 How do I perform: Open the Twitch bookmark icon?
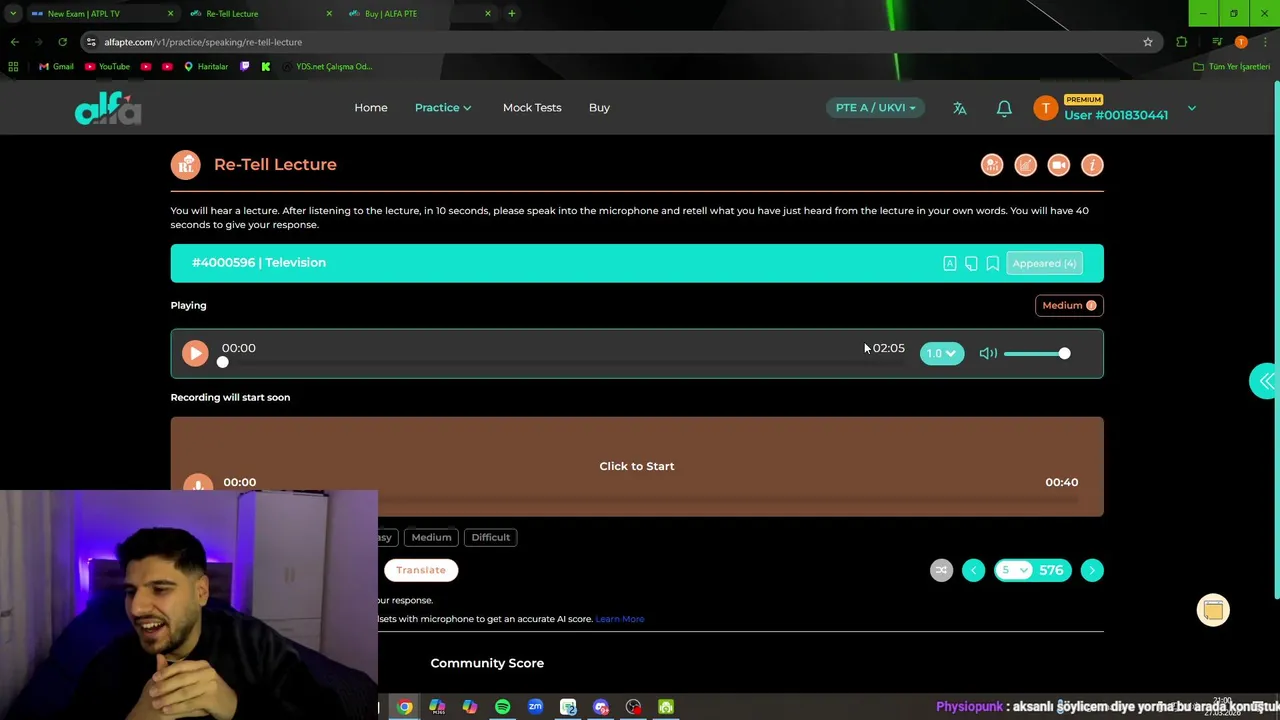pyautogui.click(x=245, y=66)
